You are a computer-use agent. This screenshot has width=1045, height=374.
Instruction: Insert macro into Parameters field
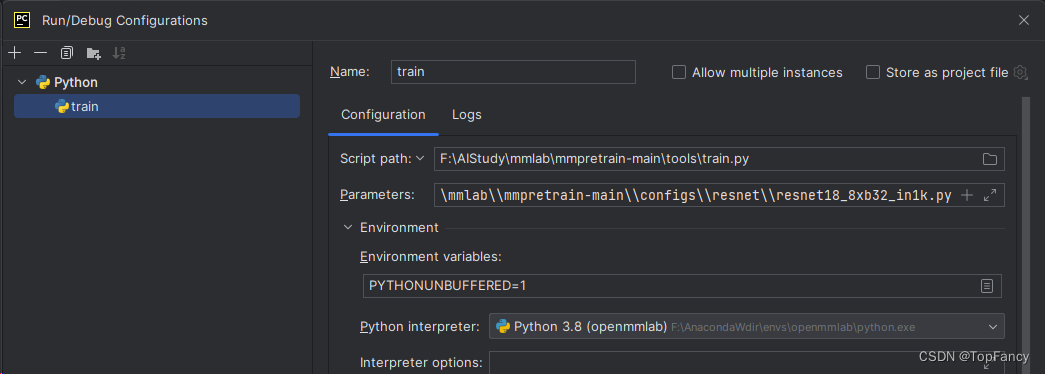coord(967,195)
